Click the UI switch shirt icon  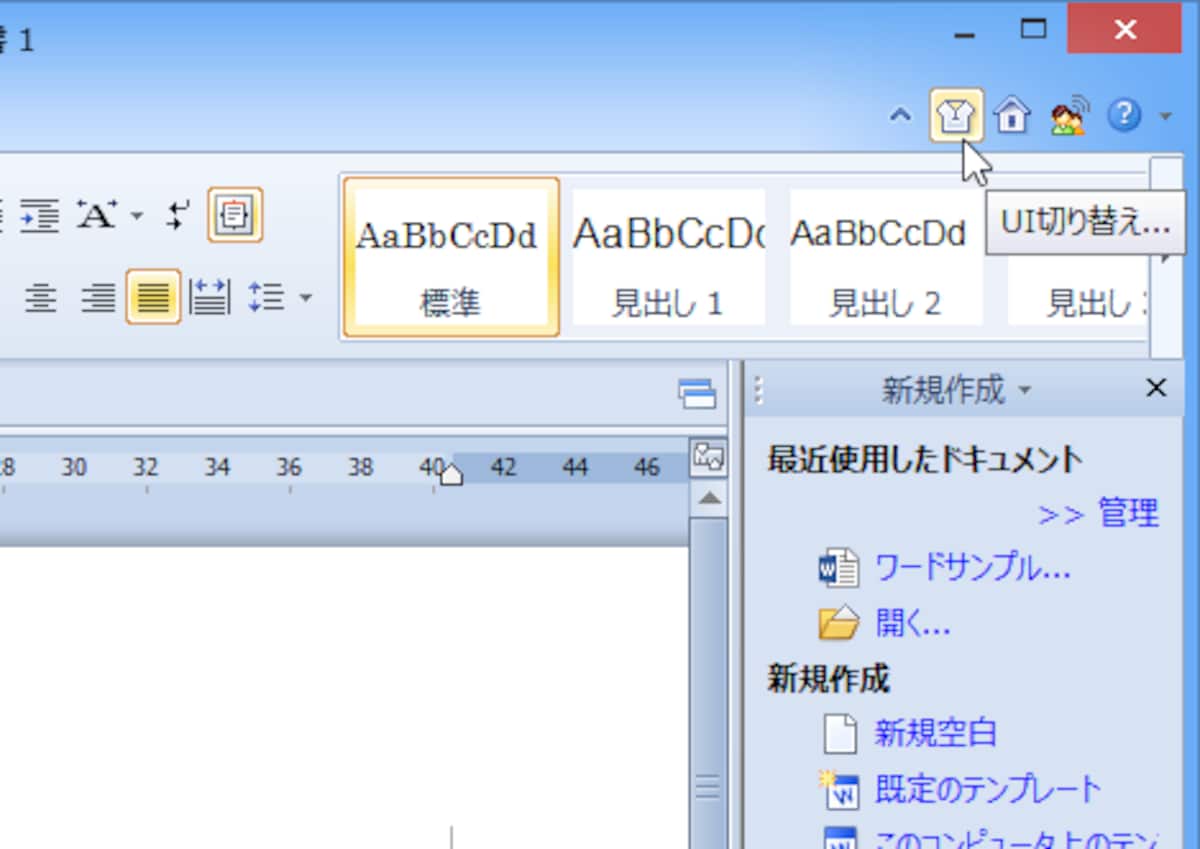click(956, 116)
